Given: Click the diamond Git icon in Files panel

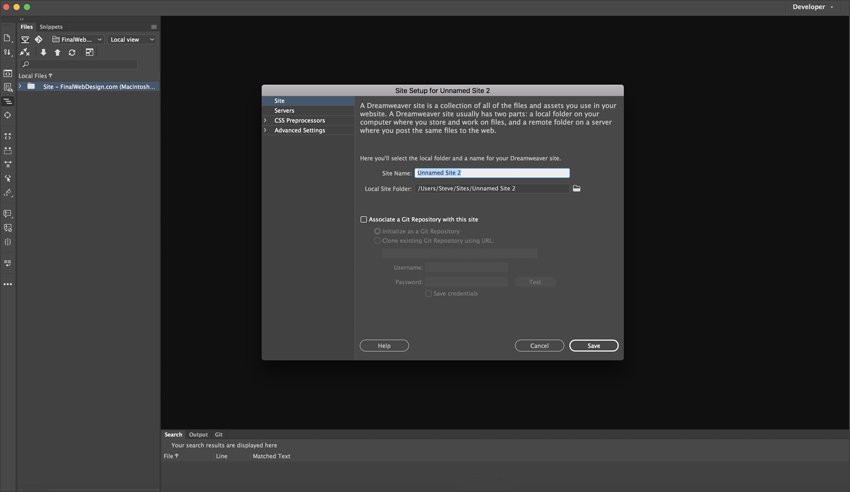Looking at the screenshot, I should point(38,40).
